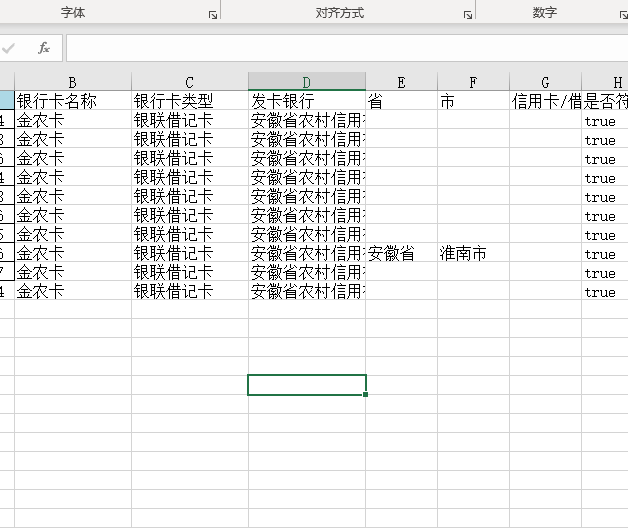This screenshot has height=528, width=628.
Task: Click the 安徽省 cell in column E
Action: tap(401, 253)
